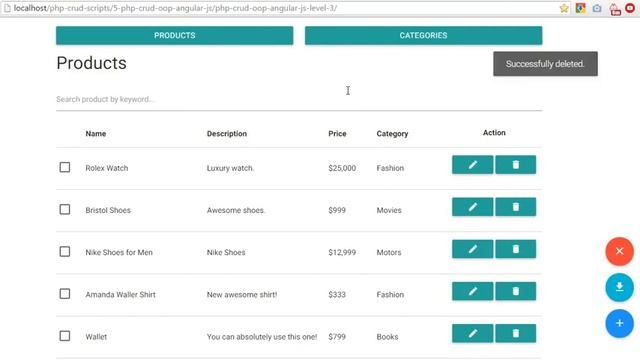Switch to the Categories tab

point(423,36)
